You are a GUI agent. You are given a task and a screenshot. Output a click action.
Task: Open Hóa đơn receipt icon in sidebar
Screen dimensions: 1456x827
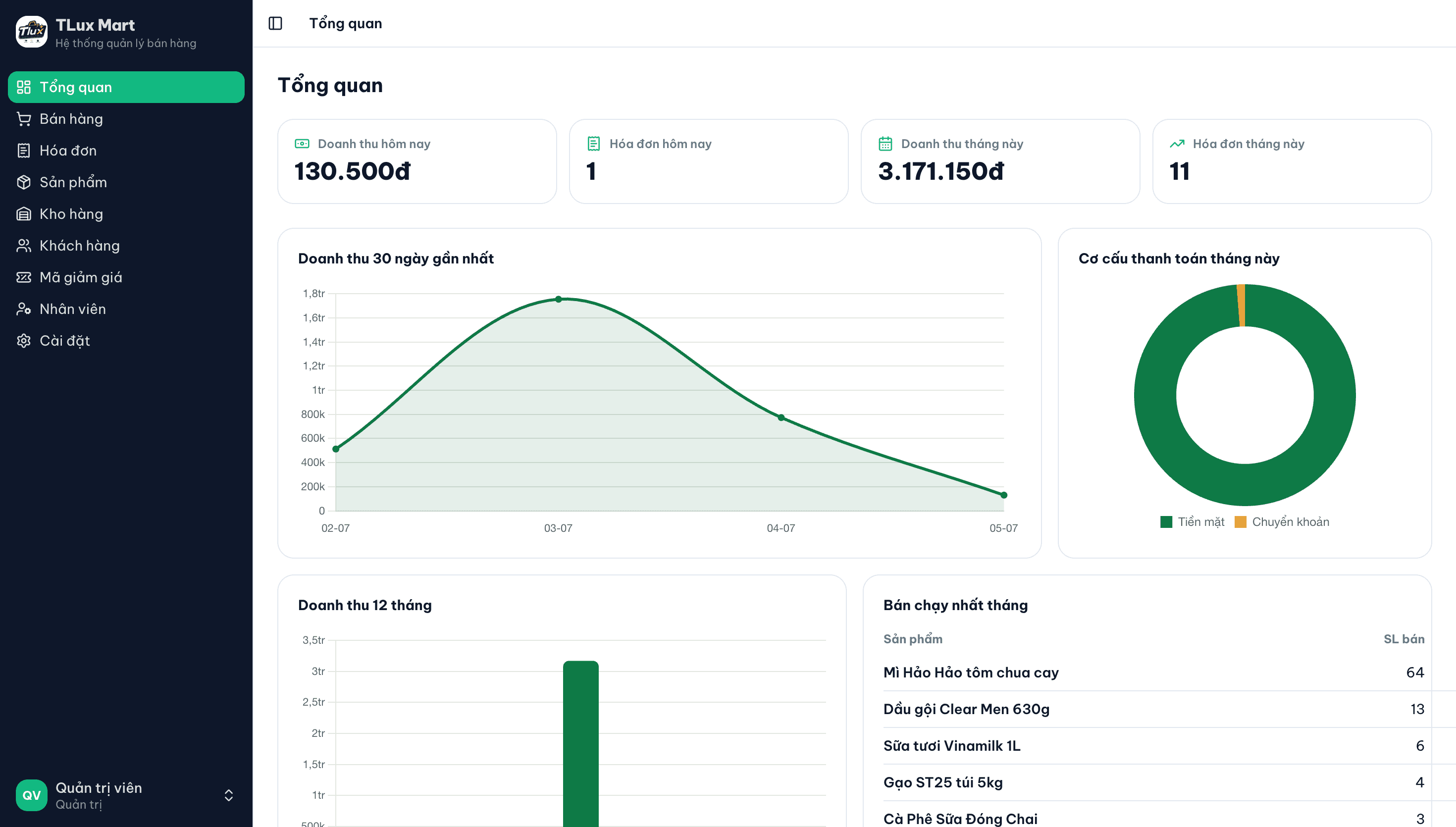(x=24, y=151)
